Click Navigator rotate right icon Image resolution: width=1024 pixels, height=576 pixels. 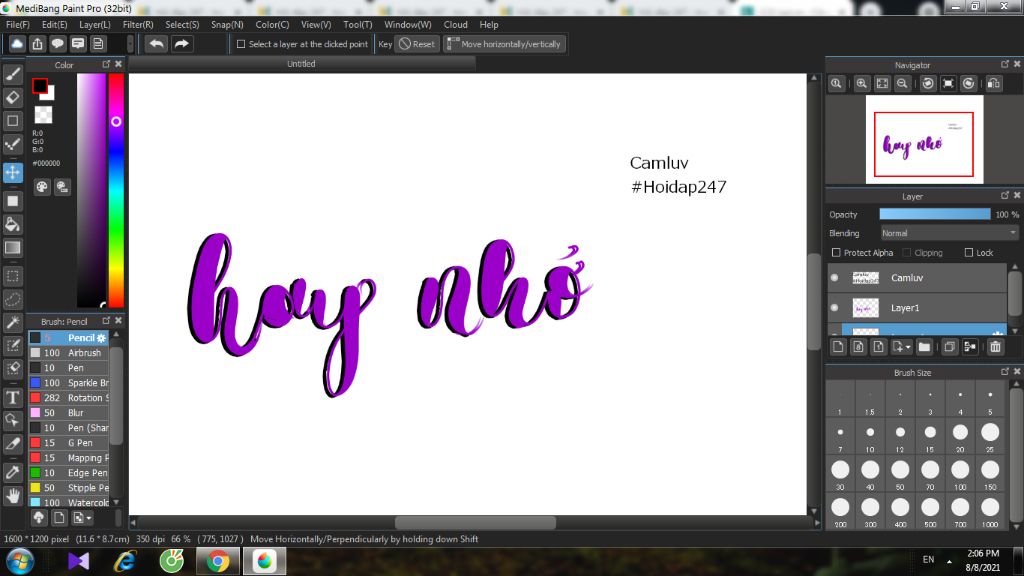968,84
